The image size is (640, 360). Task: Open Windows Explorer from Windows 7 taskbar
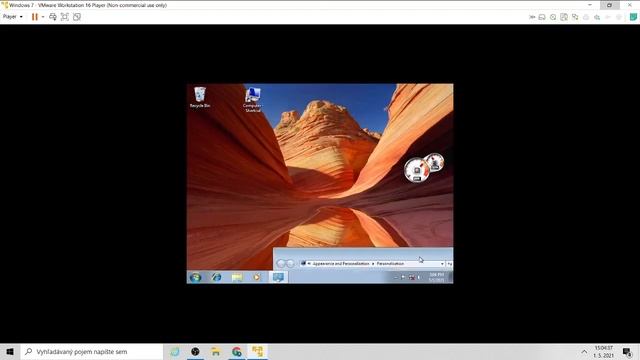click(x=237, y=278)
